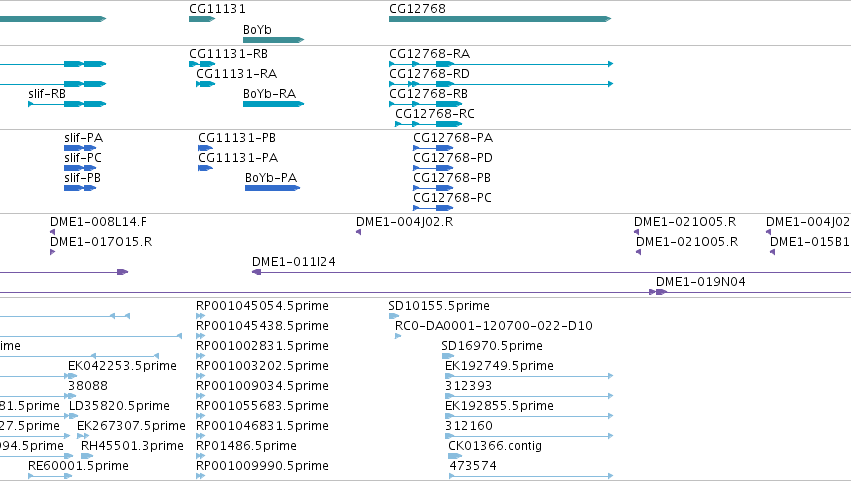Select the slif-PB protein label
The image size is (851, 481).
tap(82, 178)
